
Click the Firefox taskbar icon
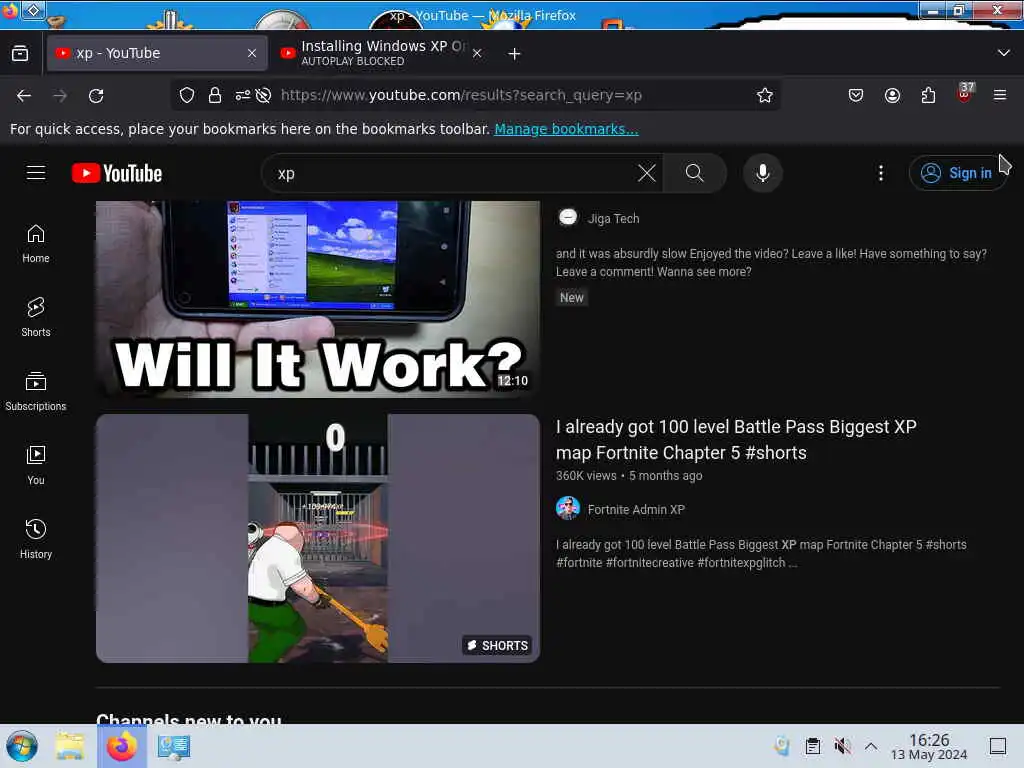pos(122,746)
